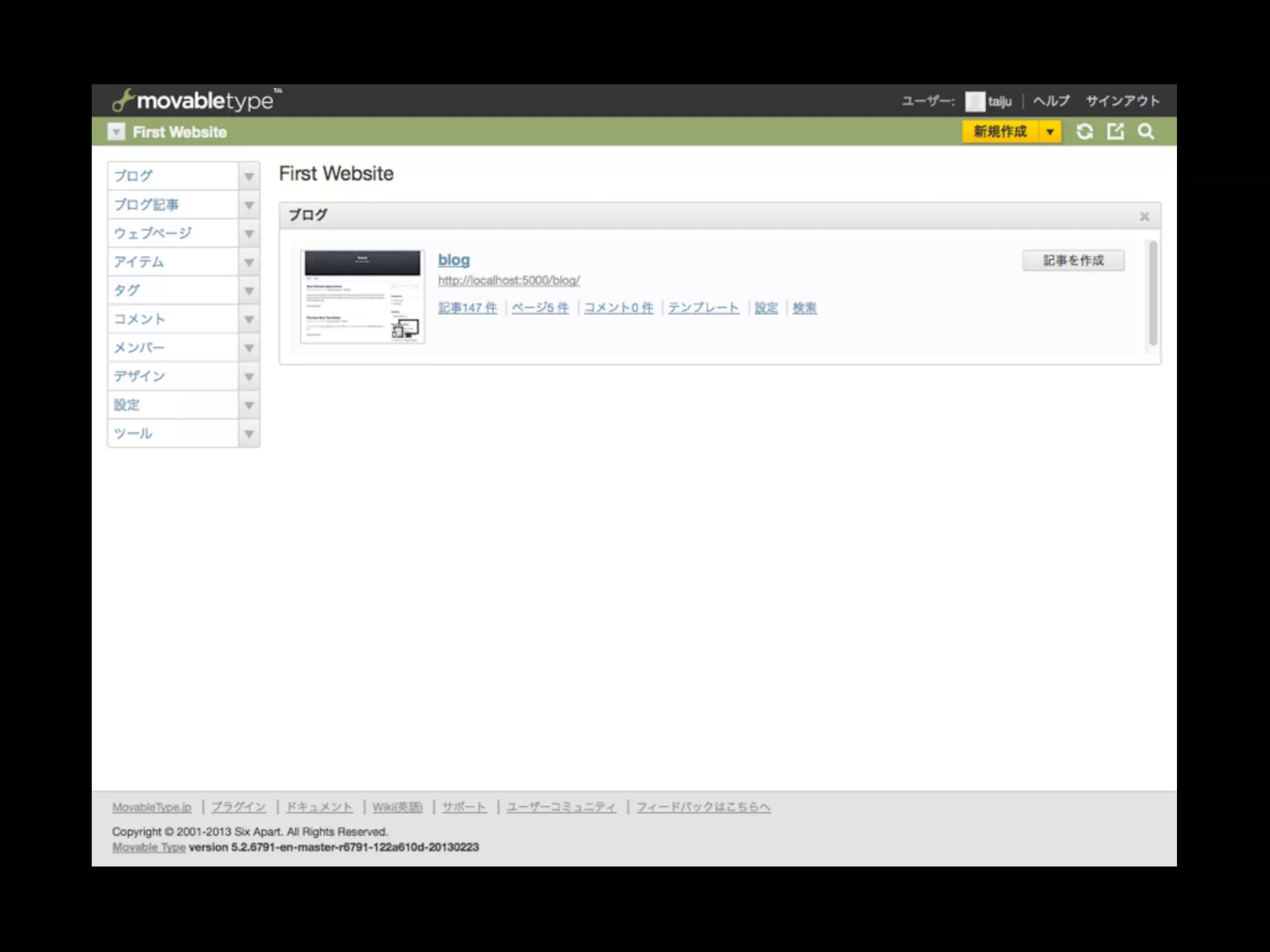The width and height of the screenshot is (1270, 952).
Task: Close the ブログ widget panel
Action: (1144, 216)
